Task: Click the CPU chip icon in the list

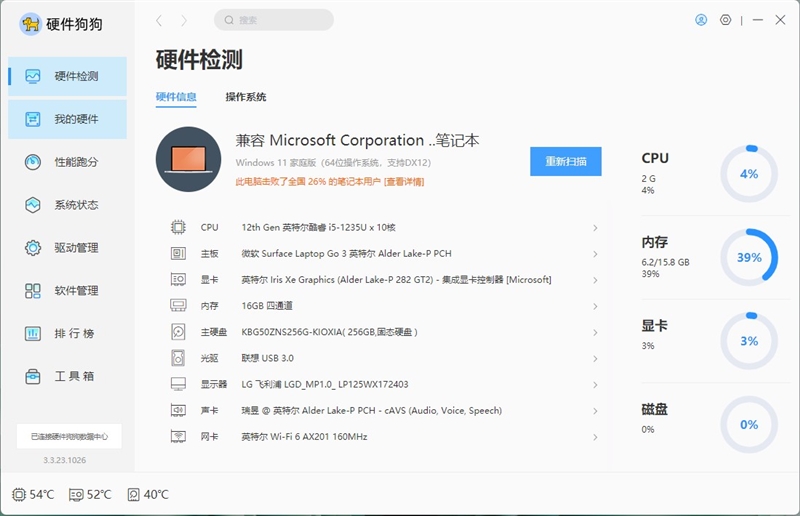Action: [178, 227]
